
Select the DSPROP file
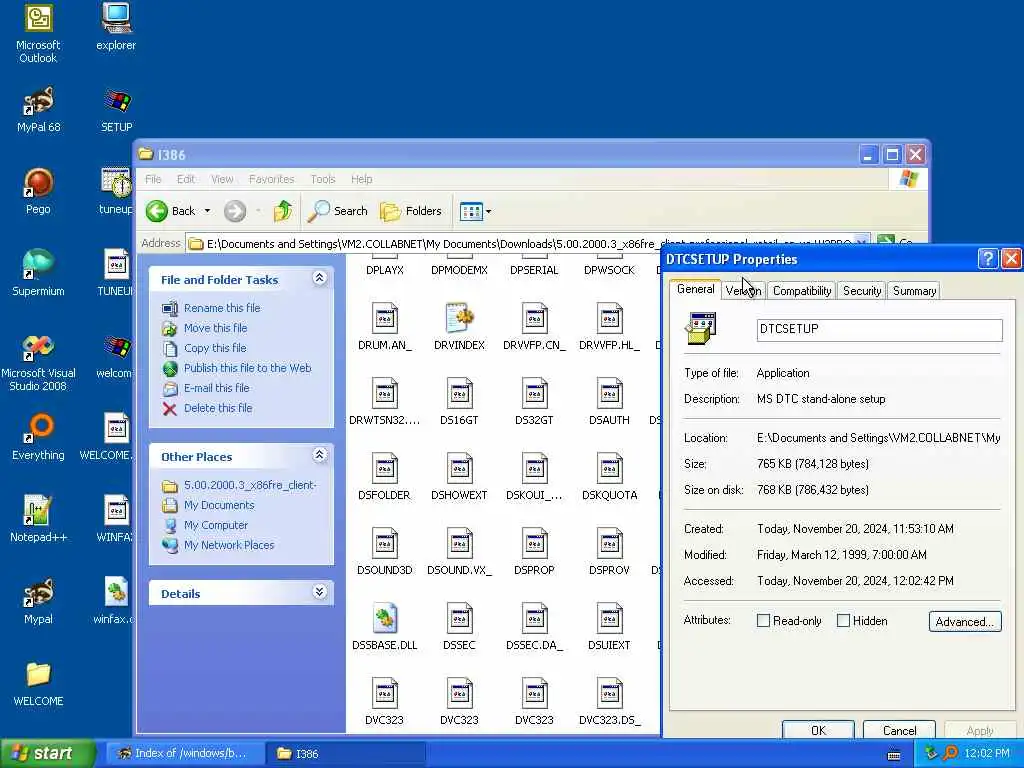(534, 552)
